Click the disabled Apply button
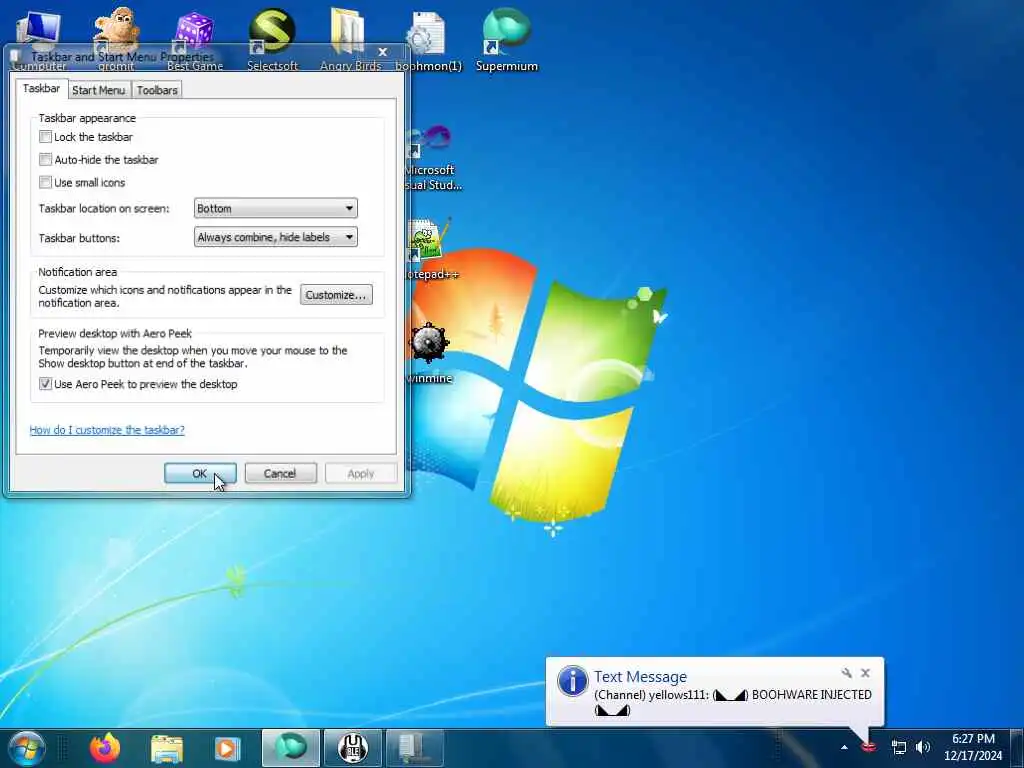The height and width of the screenshot is (768, 1024). [360, 473]
